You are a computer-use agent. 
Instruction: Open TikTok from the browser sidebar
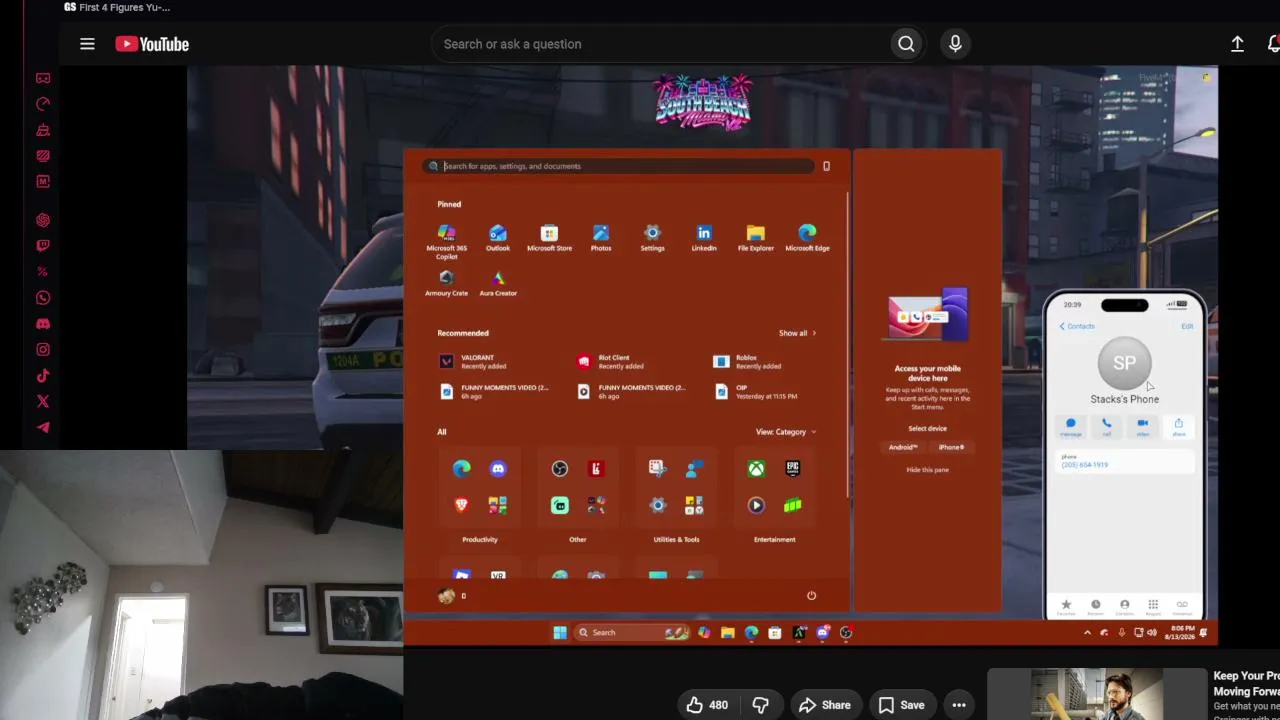pyautogui.click(x=43, y=376)
